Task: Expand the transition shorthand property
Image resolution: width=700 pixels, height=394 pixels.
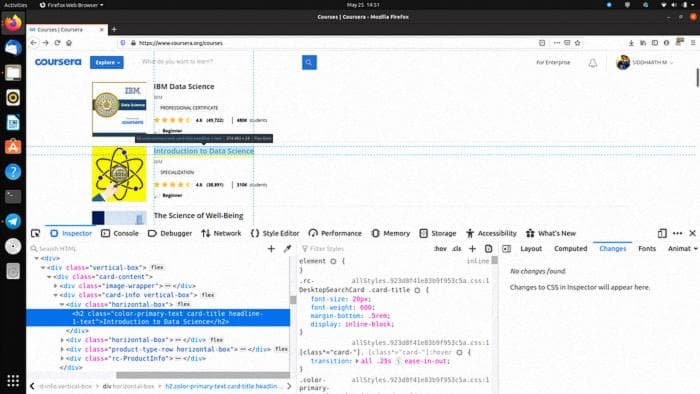Action: pyautogui.click(x=357, y=361)
